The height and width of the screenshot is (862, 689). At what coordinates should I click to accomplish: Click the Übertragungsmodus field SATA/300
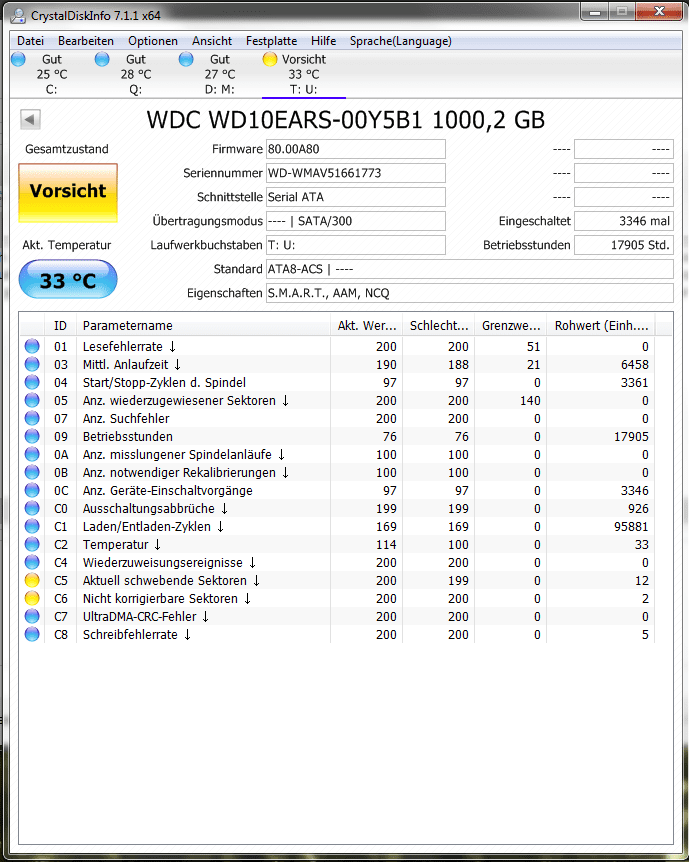[x=356, y=221]
